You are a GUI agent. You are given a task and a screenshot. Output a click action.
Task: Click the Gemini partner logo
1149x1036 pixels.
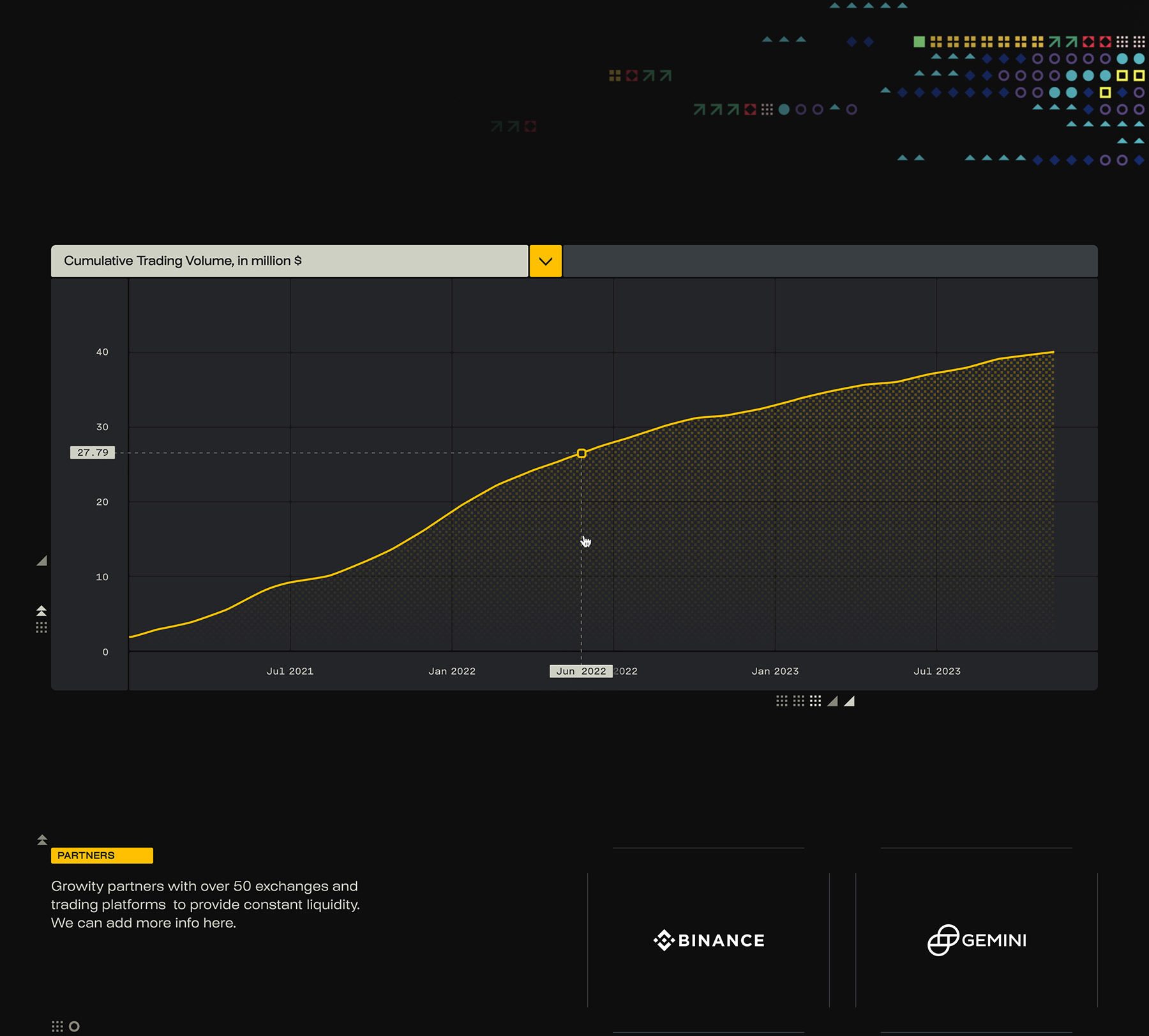977,940
